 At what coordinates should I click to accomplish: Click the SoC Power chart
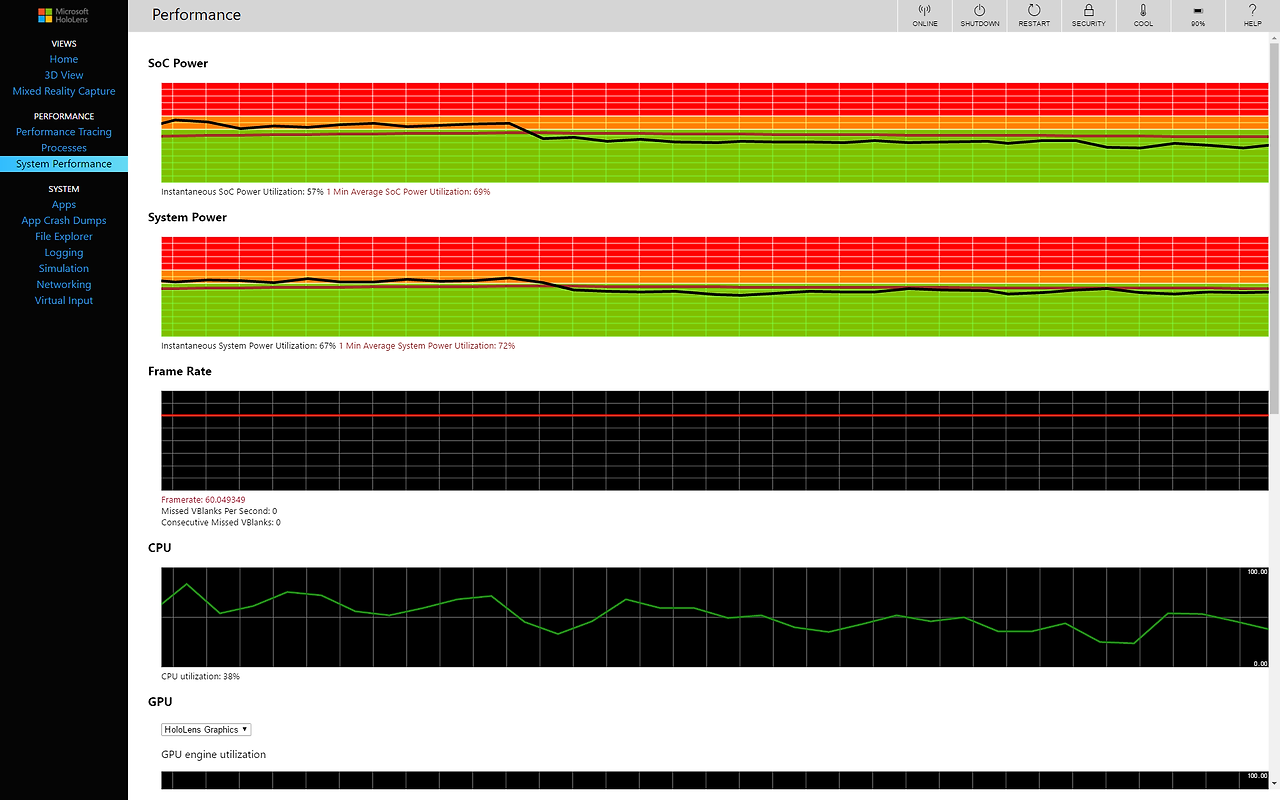[715, 133]
